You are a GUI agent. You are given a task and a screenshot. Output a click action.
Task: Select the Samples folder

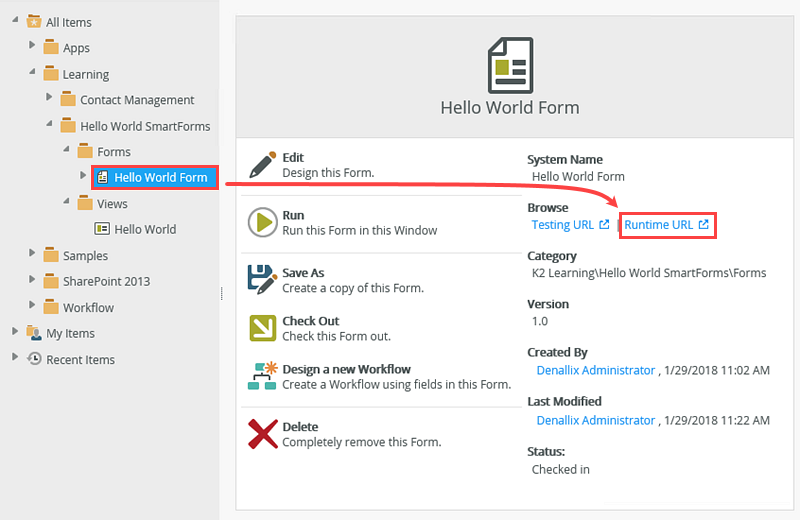pos(85,256)
